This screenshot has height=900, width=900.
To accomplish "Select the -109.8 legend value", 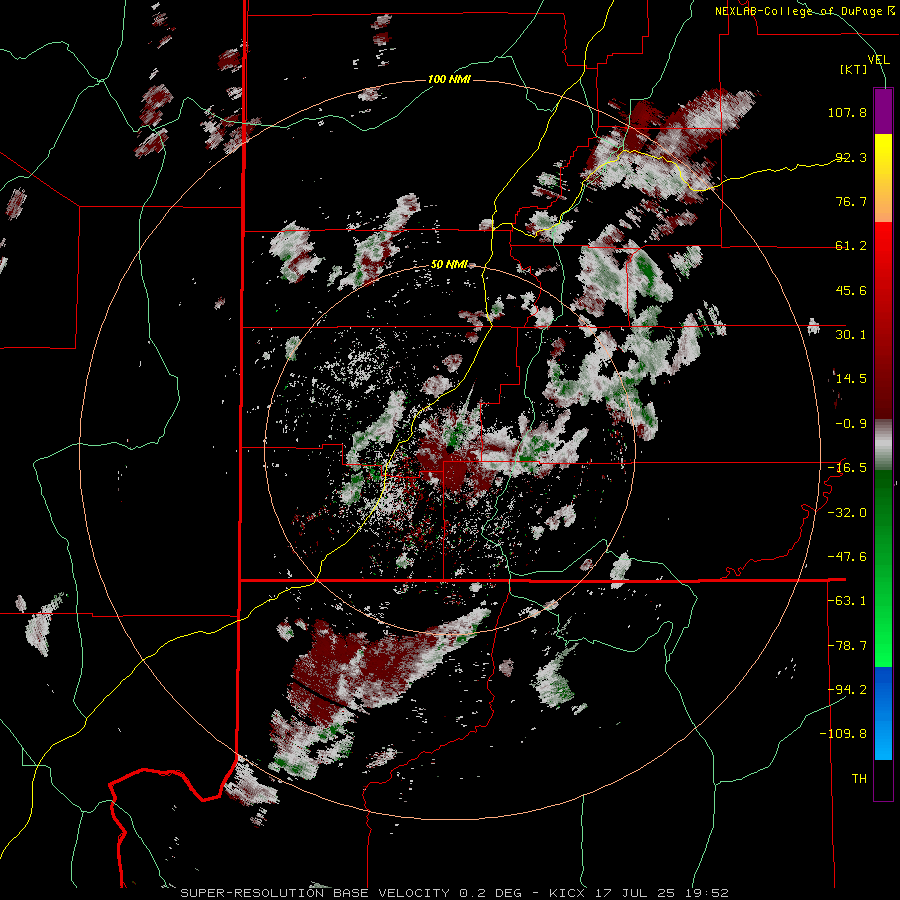I will [x=843, y=734].
